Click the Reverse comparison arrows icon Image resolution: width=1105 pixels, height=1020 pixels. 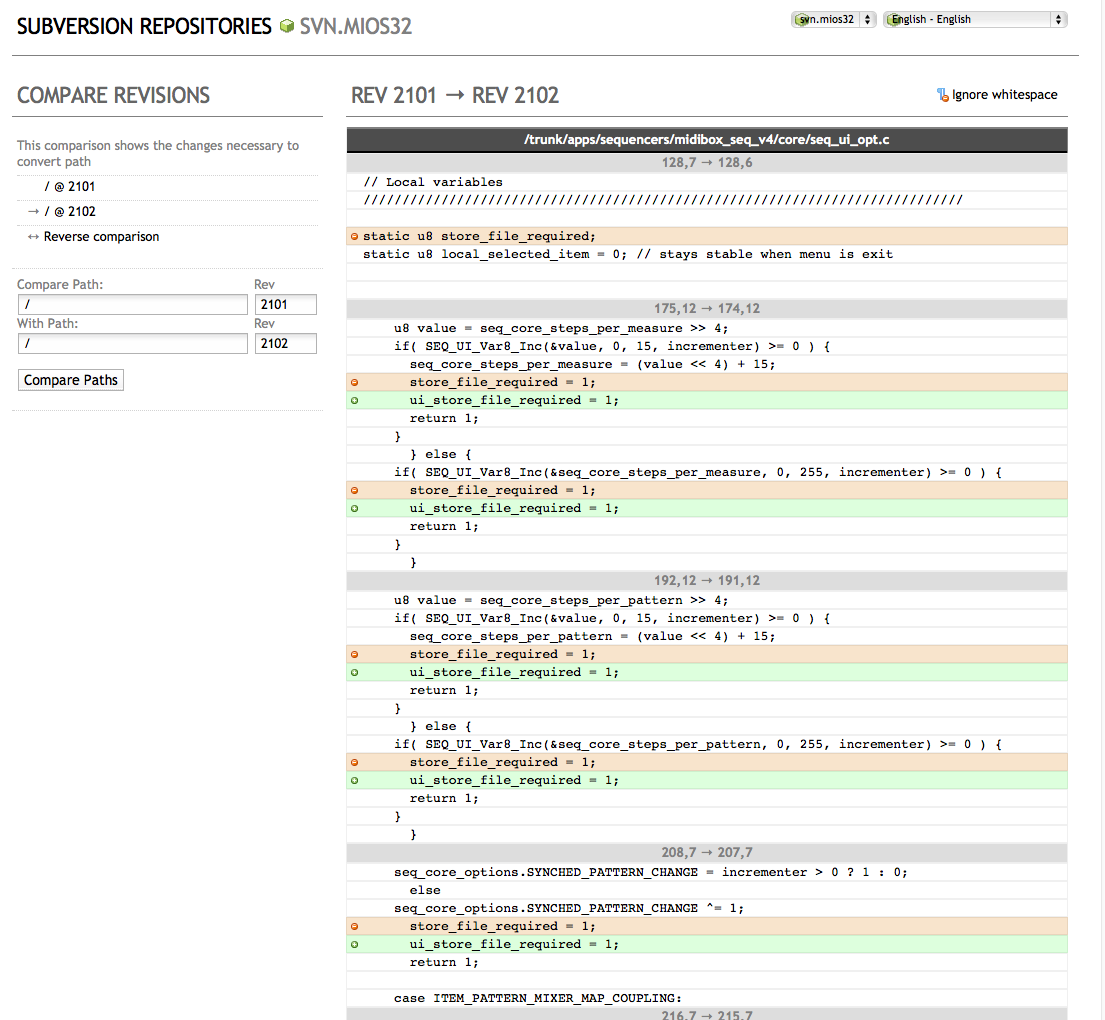pyautogui.click(x=33, y=237)
